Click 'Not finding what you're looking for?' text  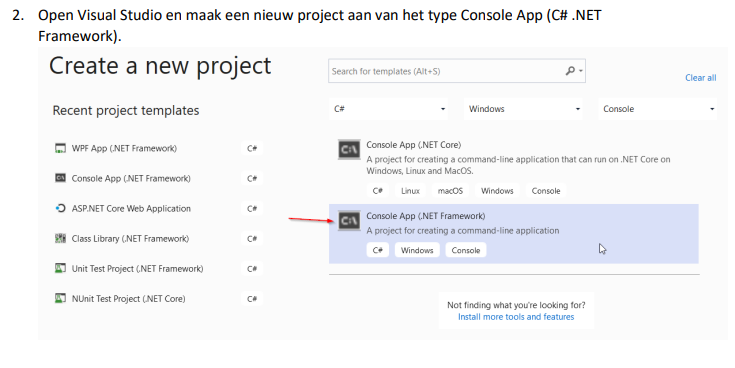tap(516, 305)
